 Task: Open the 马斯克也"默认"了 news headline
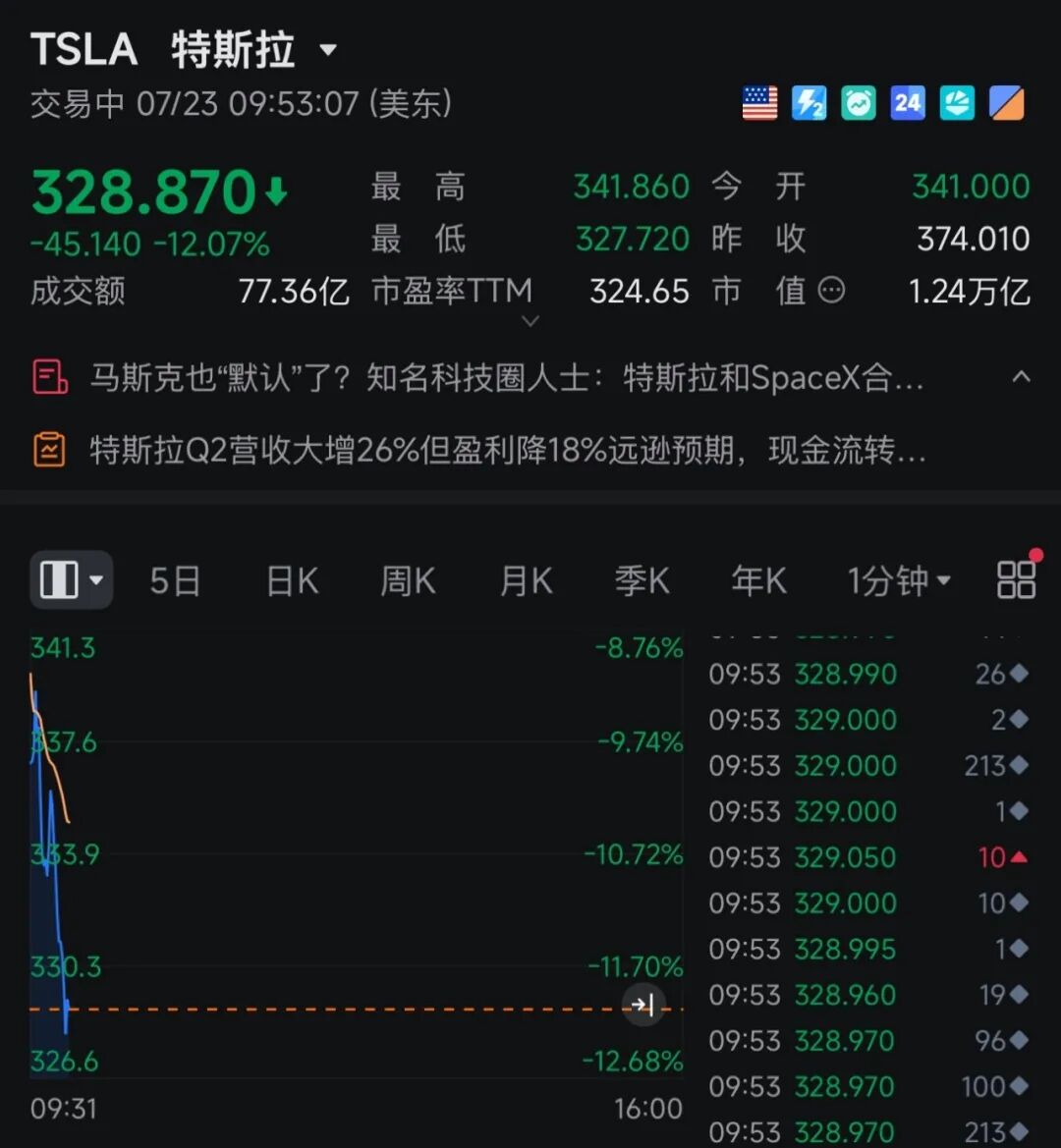(x=507, y=378)
